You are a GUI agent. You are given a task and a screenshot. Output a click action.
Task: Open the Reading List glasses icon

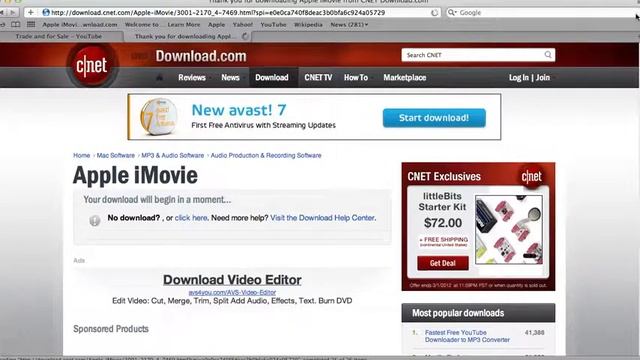(2, 24)
